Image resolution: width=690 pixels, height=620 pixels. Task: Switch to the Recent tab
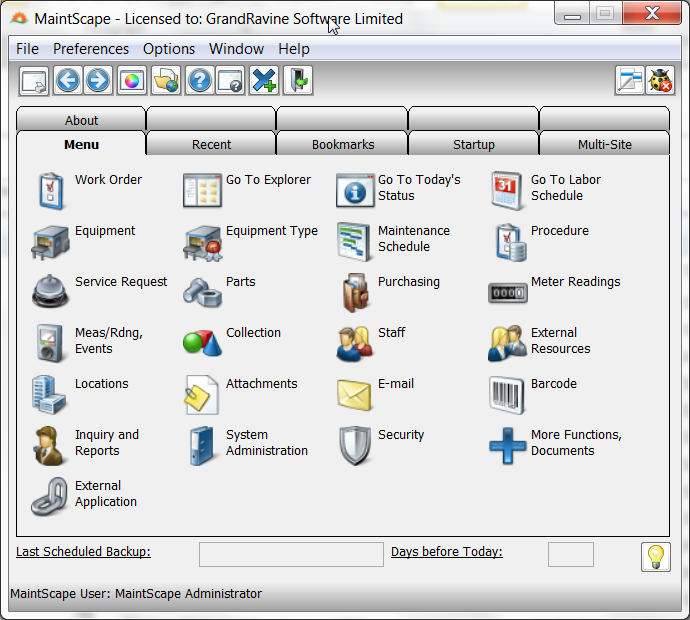pos(211,144)
